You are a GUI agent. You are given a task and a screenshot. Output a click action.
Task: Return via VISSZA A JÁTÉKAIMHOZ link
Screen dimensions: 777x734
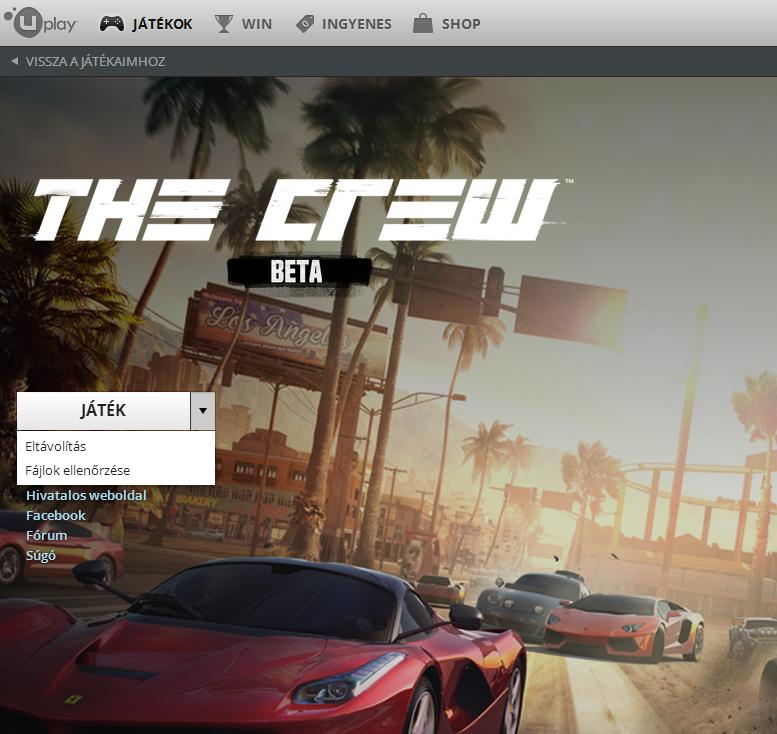click(x=95, y=61)
